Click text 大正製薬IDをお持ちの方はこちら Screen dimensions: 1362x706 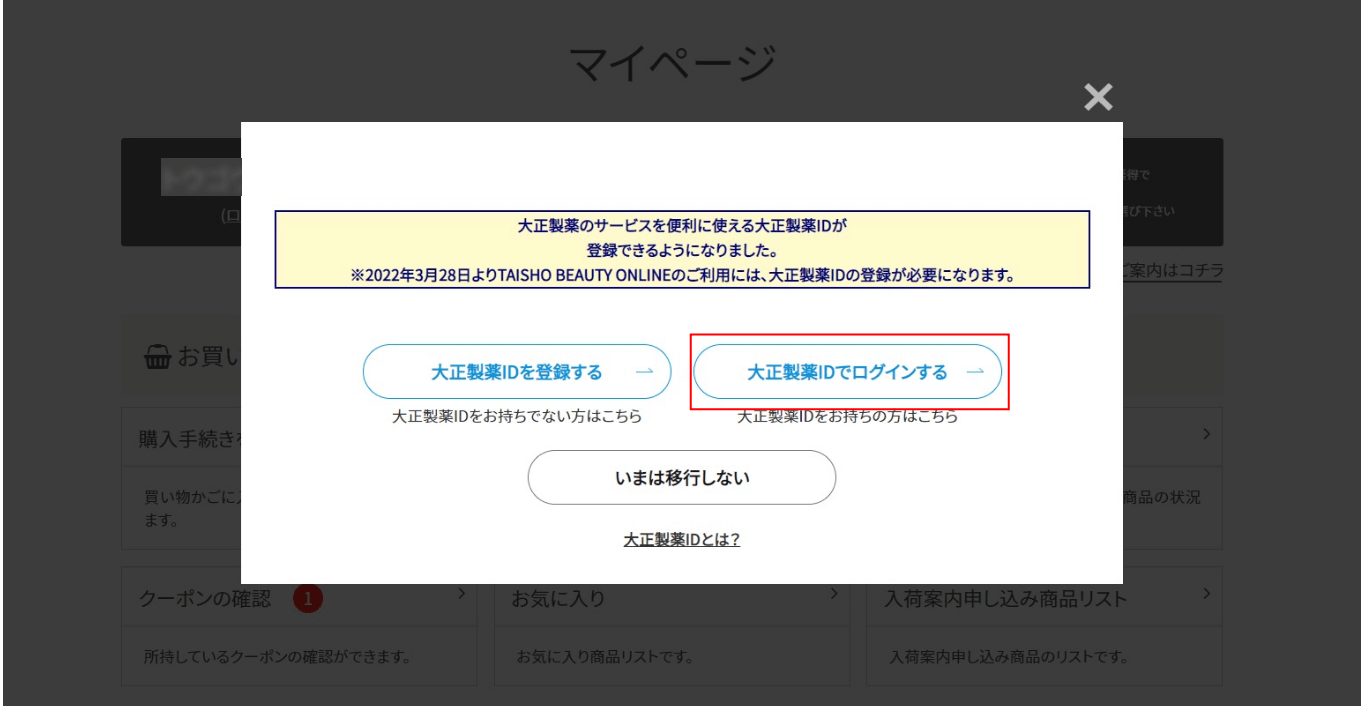[x=848, y=417]
